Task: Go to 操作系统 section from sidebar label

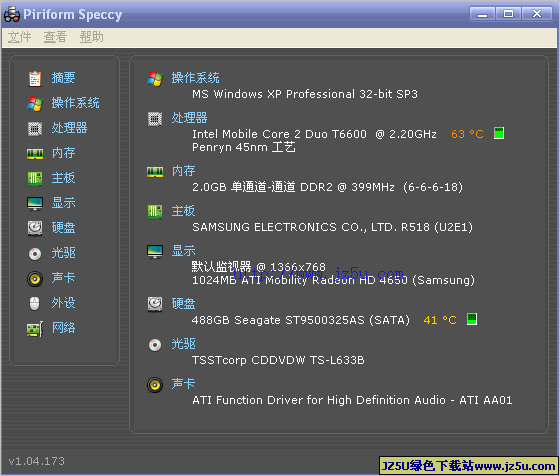Action: click(x=75, y=102)
